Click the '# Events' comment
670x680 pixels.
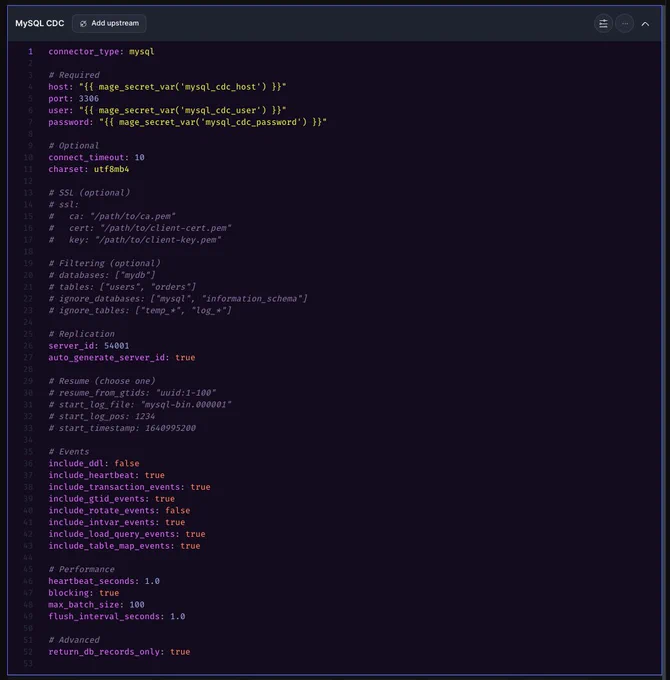(x=69, y=451)
